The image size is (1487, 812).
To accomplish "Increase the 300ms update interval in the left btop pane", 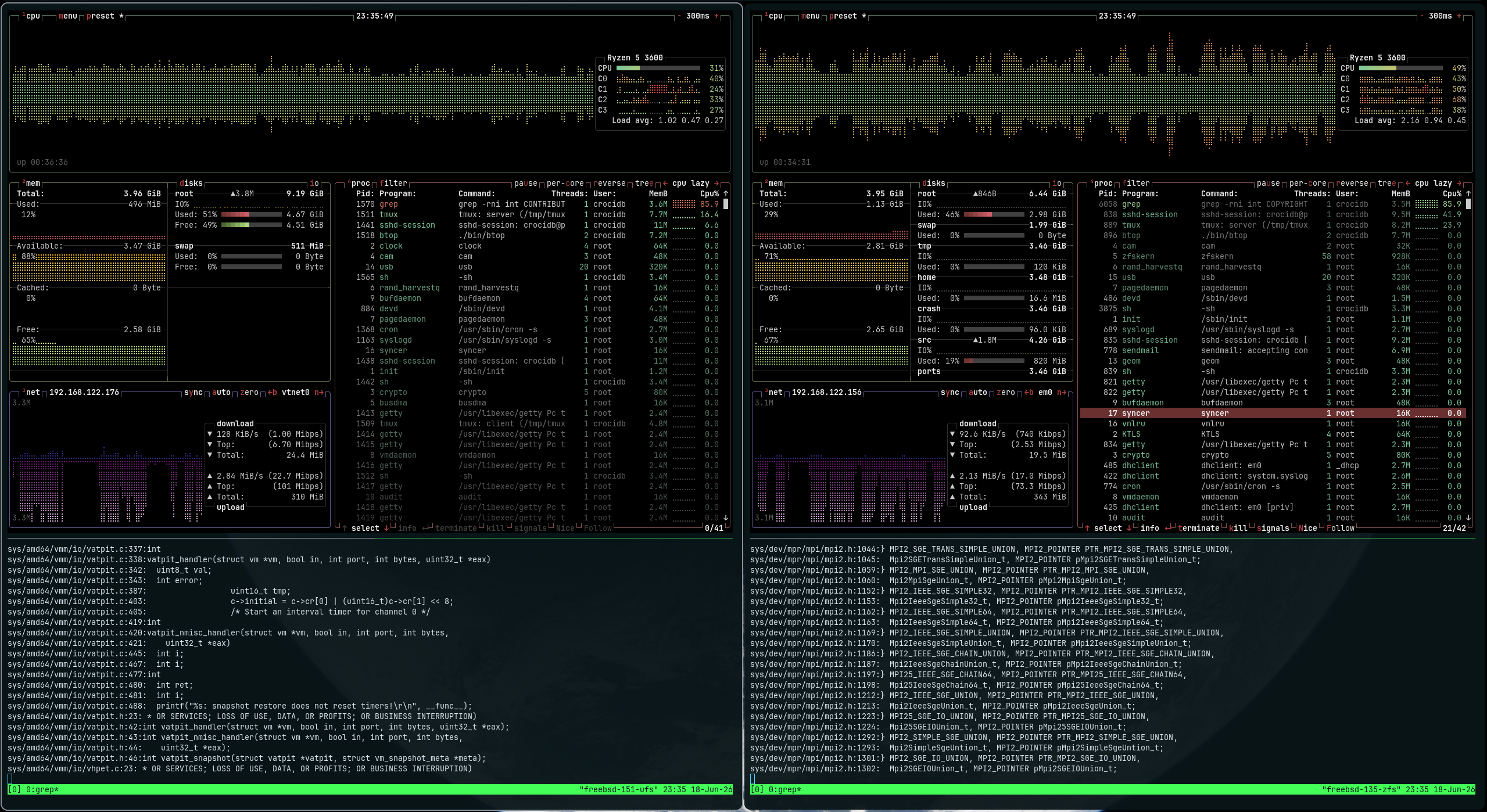I will click(x=716, y=16).
